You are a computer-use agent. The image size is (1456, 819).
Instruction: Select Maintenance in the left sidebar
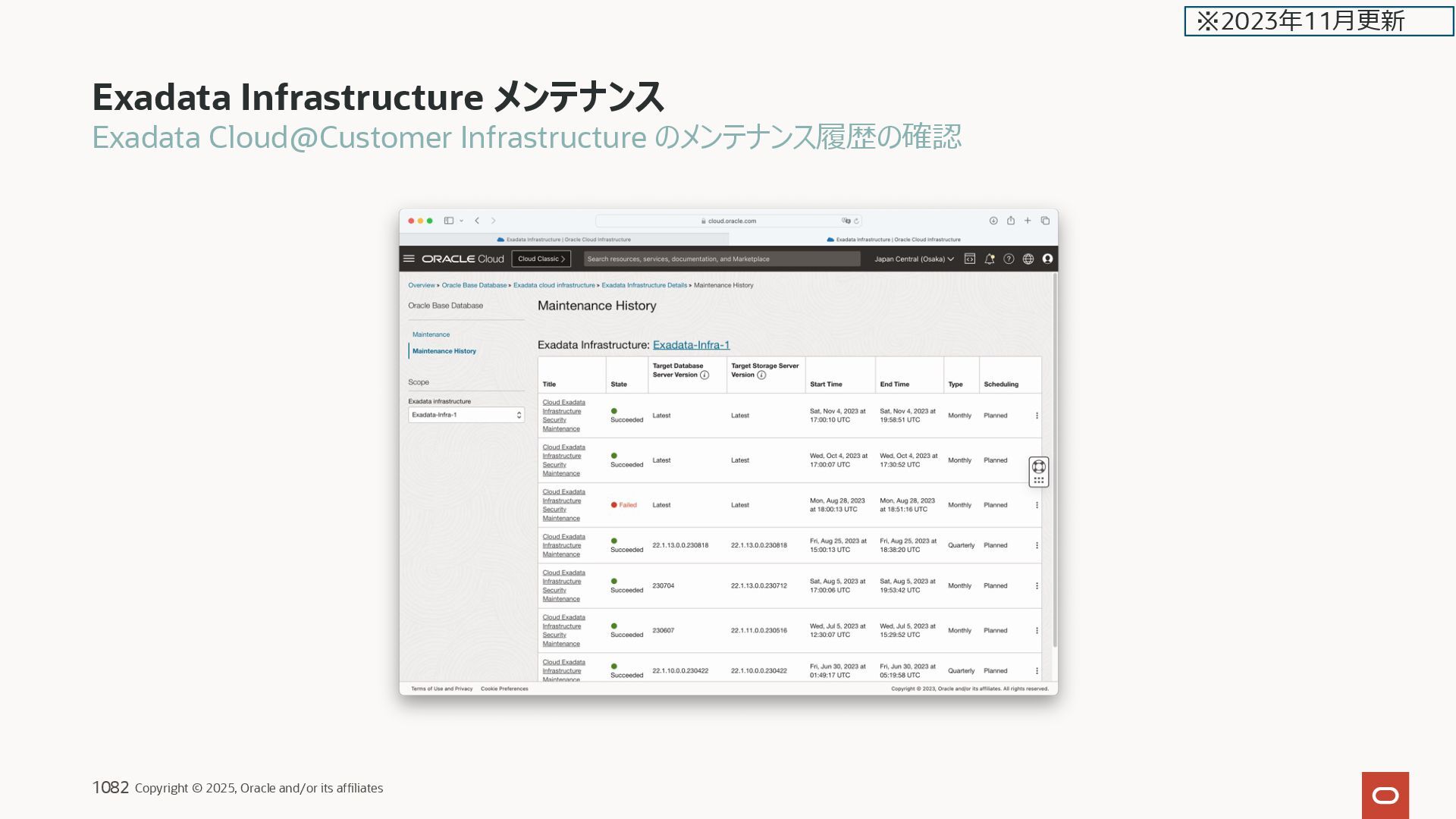coord(431,334)
